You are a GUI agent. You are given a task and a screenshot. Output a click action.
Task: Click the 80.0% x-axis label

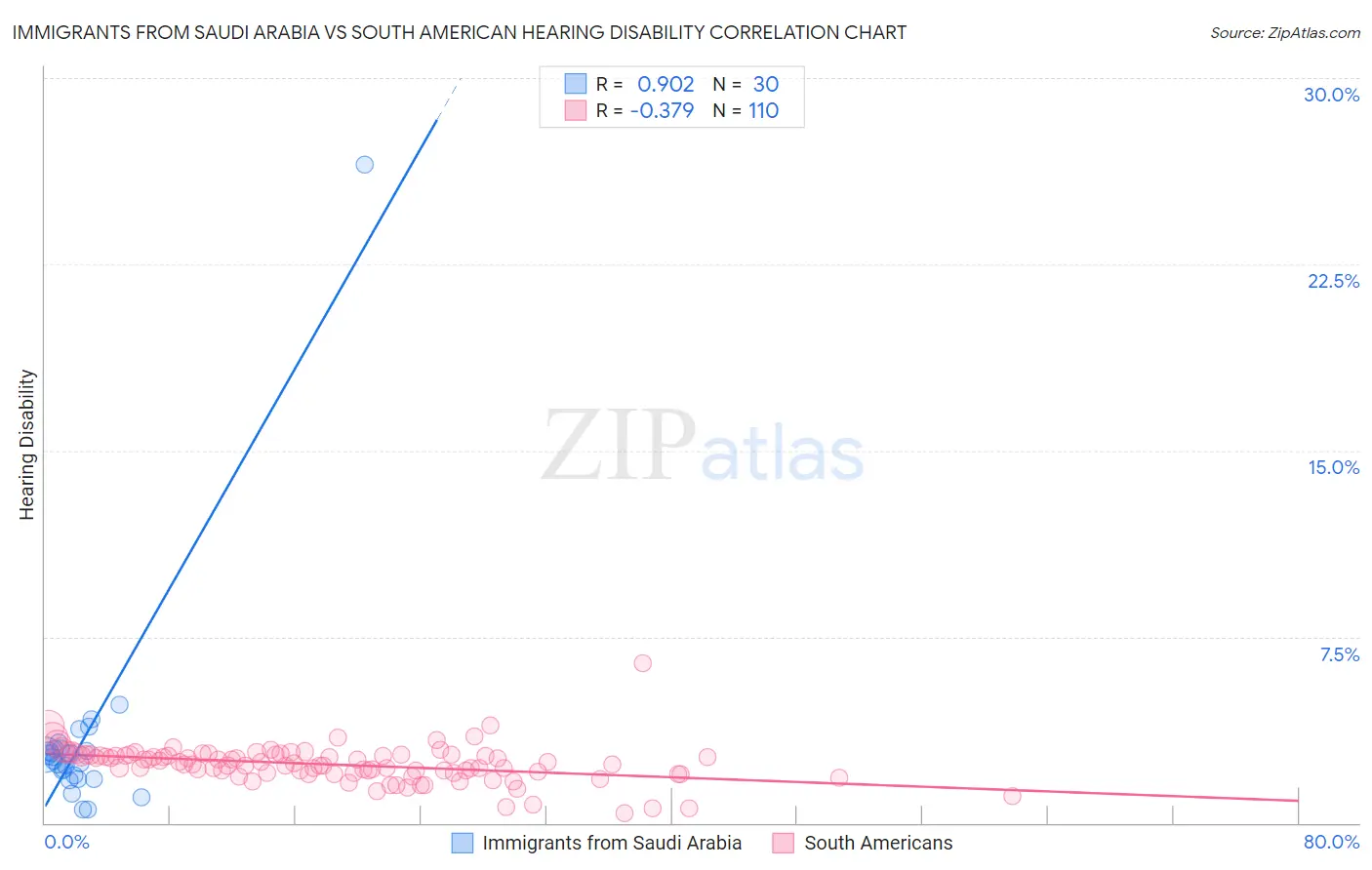click(x=1331, y=842)
